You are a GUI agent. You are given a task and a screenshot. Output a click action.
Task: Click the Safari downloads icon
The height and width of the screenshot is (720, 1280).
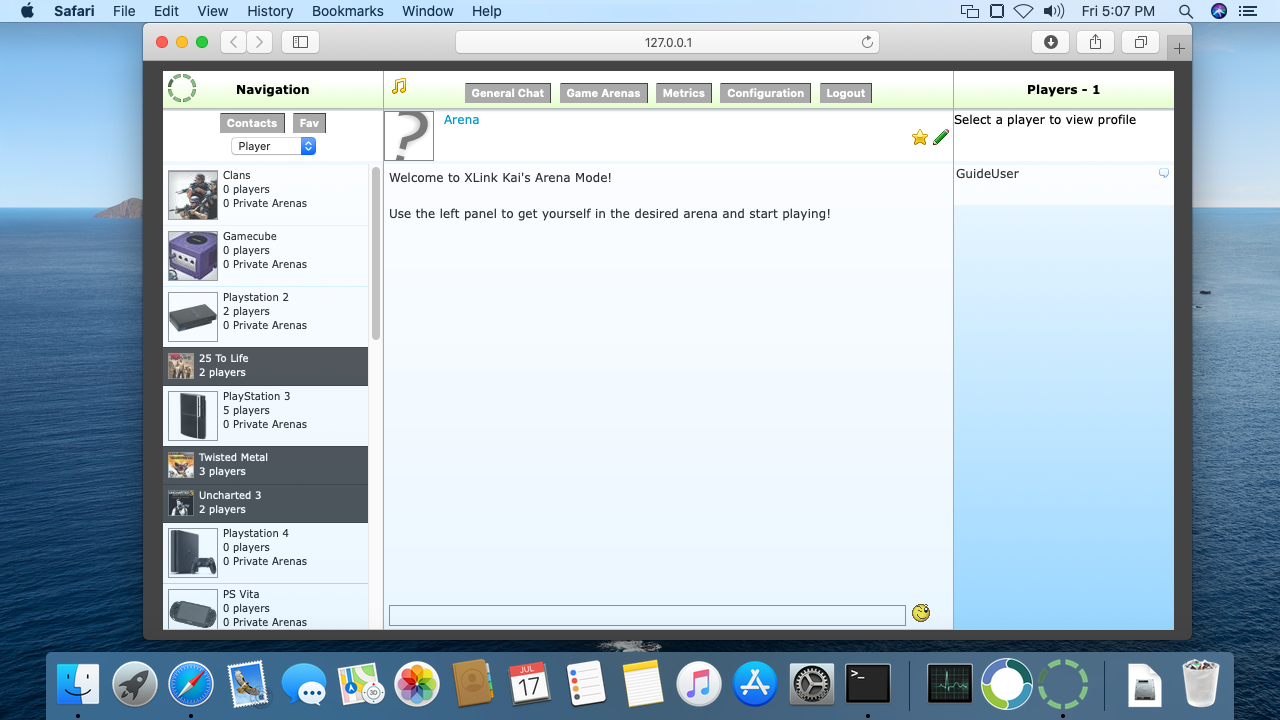coord(1050,42)
